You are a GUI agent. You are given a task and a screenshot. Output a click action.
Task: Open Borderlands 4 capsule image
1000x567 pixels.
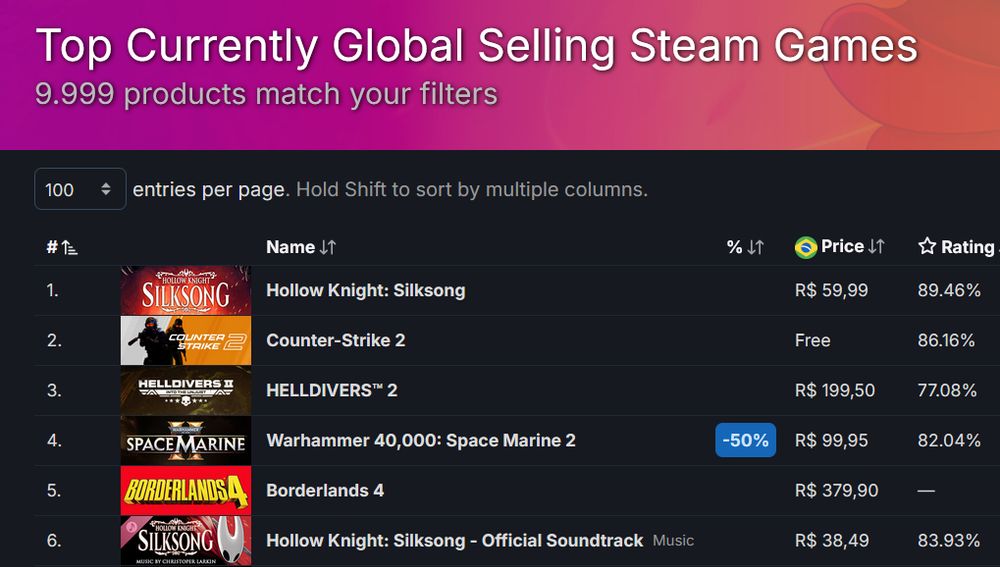coord(186,490)
